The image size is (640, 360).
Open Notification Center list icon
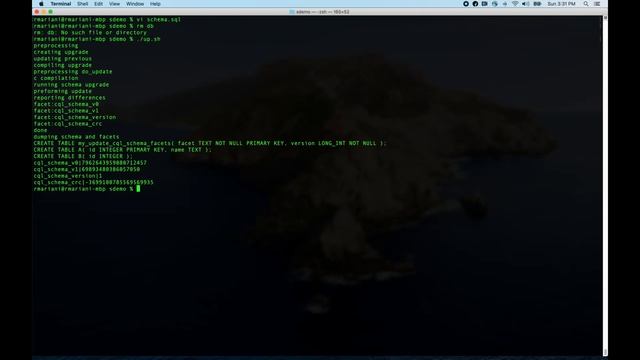click(x=597, y=4)
